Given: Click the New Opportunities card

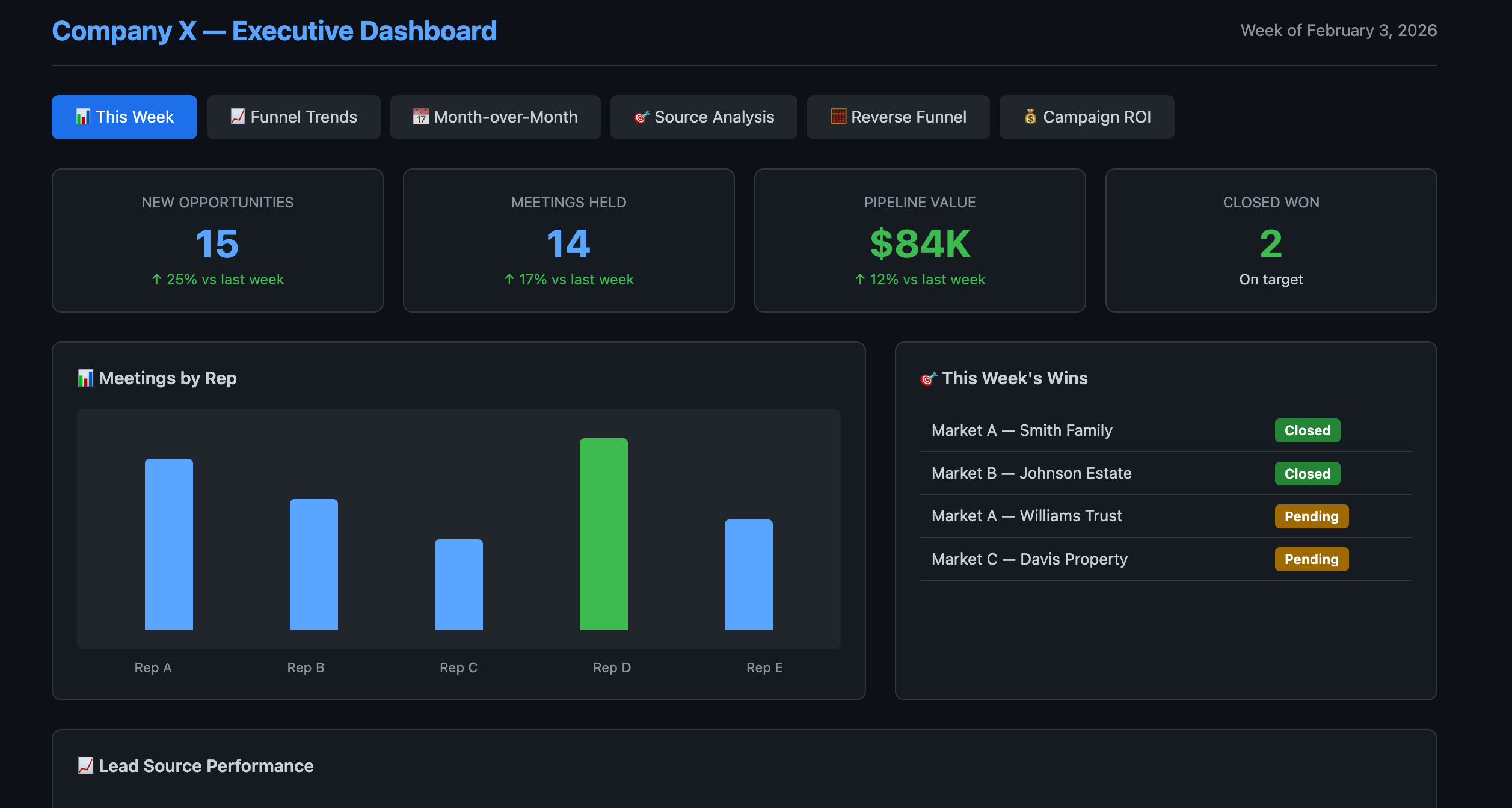Looking at the screenshot, I should [217, 240].
